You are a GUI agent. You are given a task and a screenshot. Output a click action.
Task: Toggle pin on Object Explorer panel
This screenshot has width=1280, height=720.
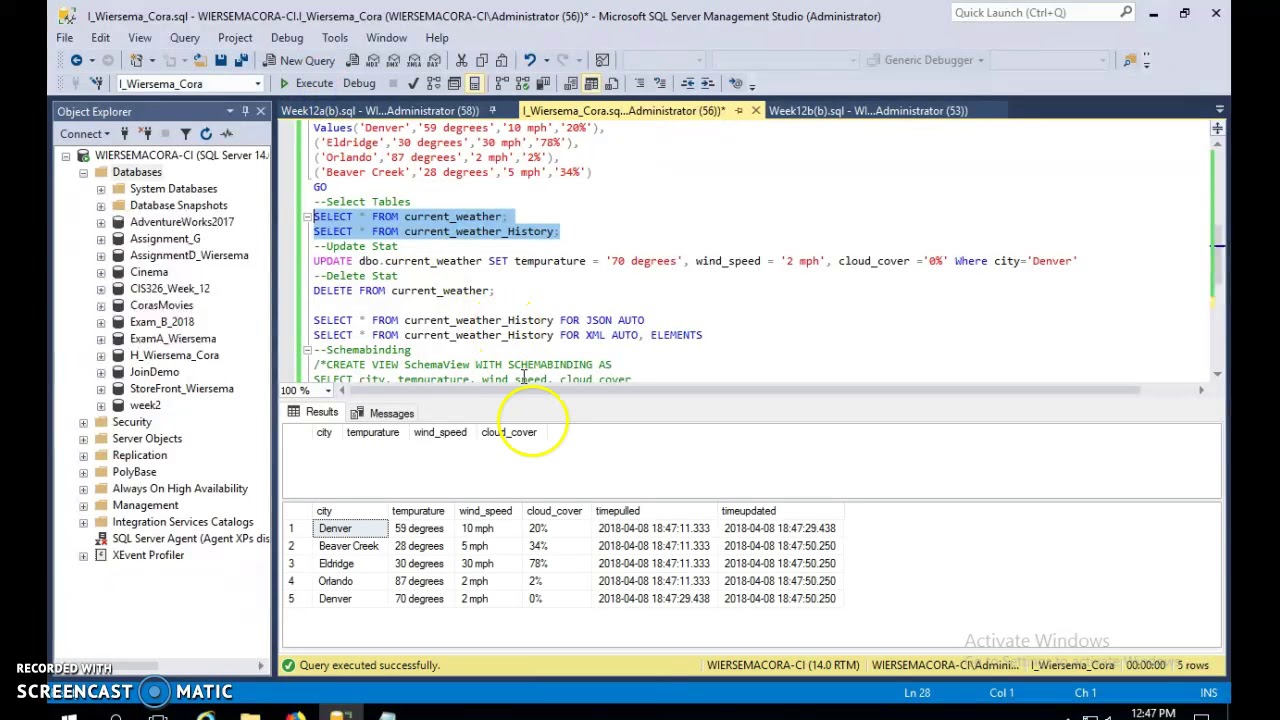tap(245, 111)
